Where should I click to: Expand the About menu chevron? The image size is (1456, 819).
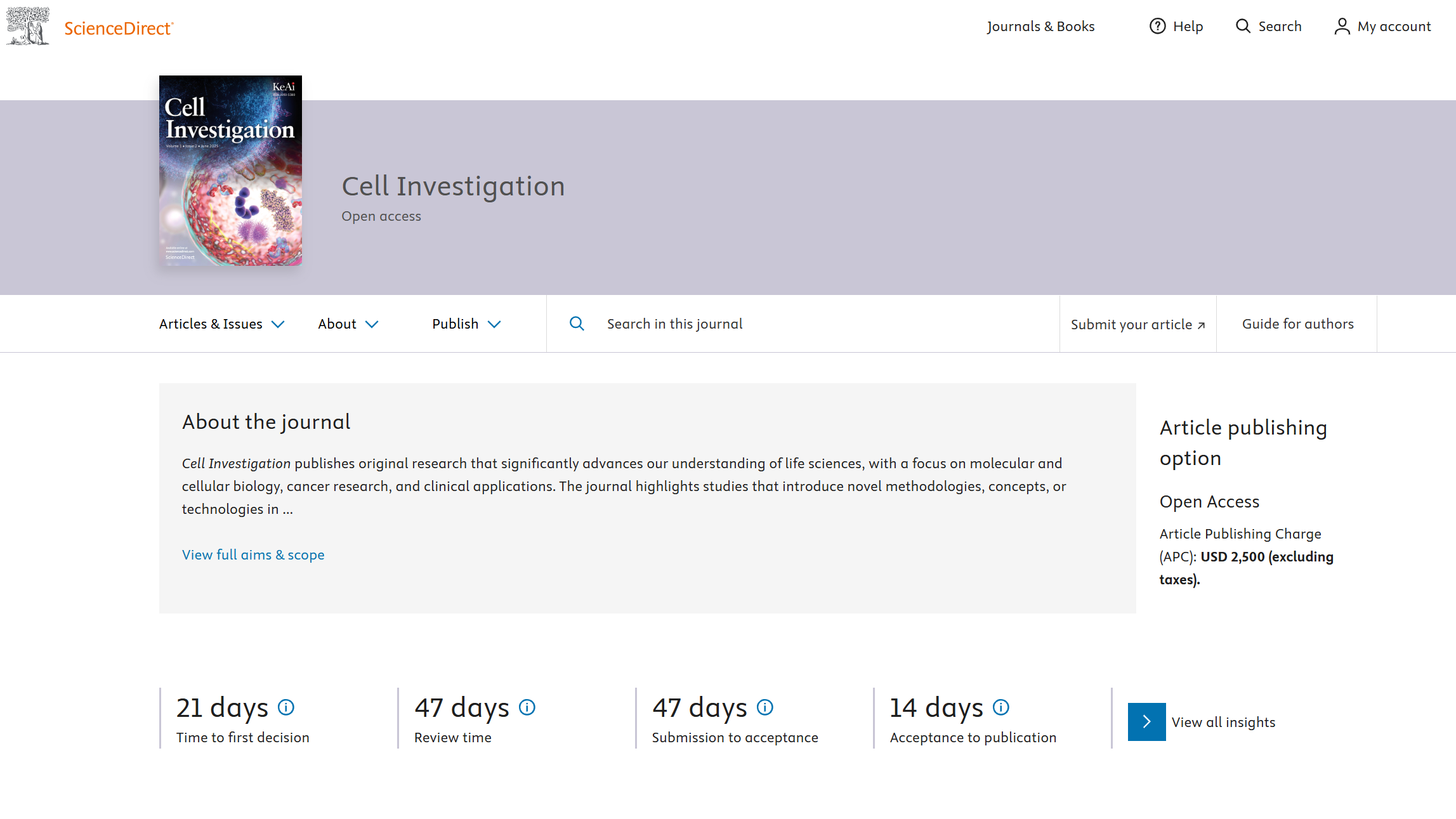(x=372, y=324)
